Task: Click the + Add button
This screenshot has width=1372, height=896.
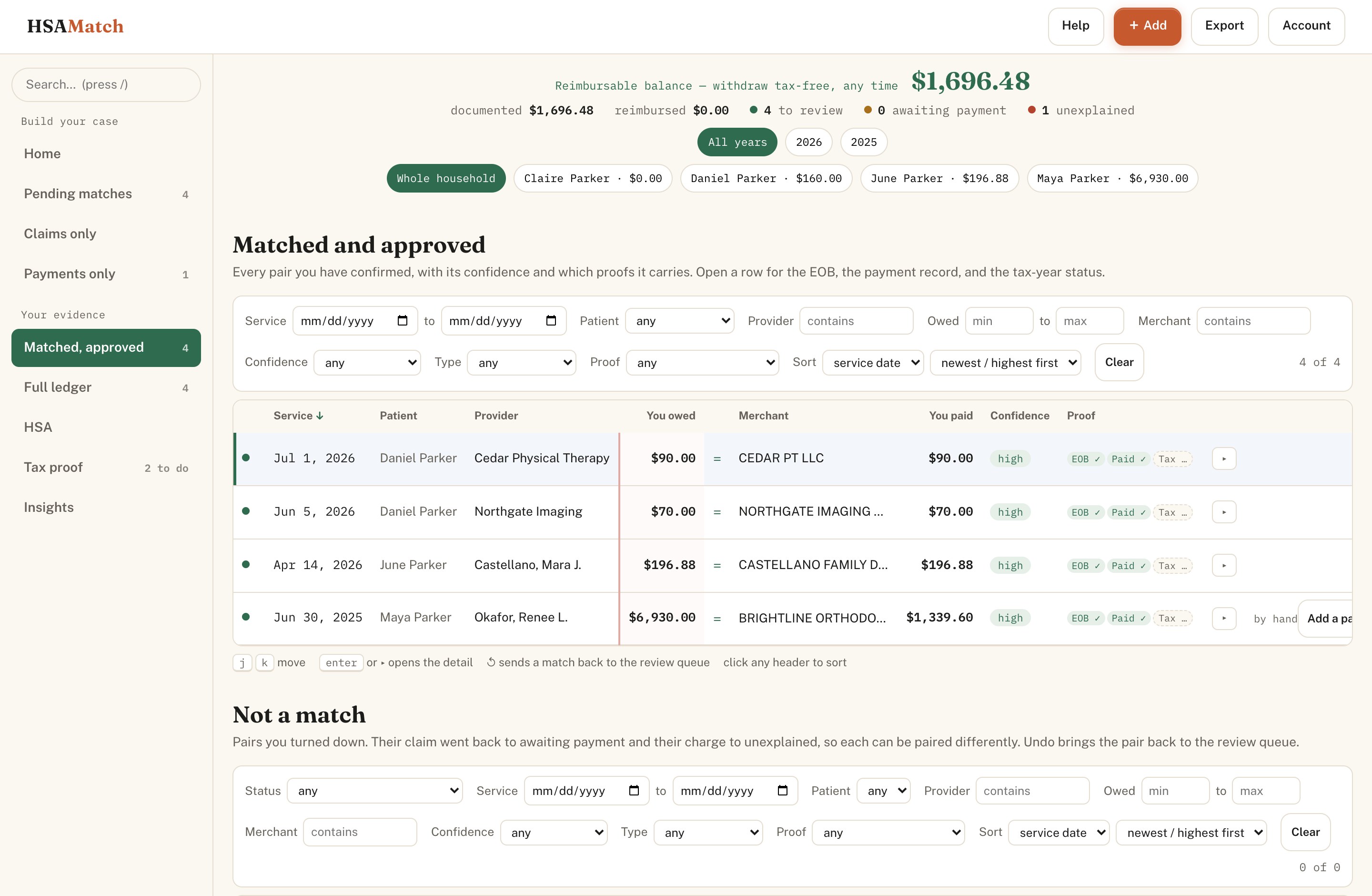Action: tap(1147, 26)
